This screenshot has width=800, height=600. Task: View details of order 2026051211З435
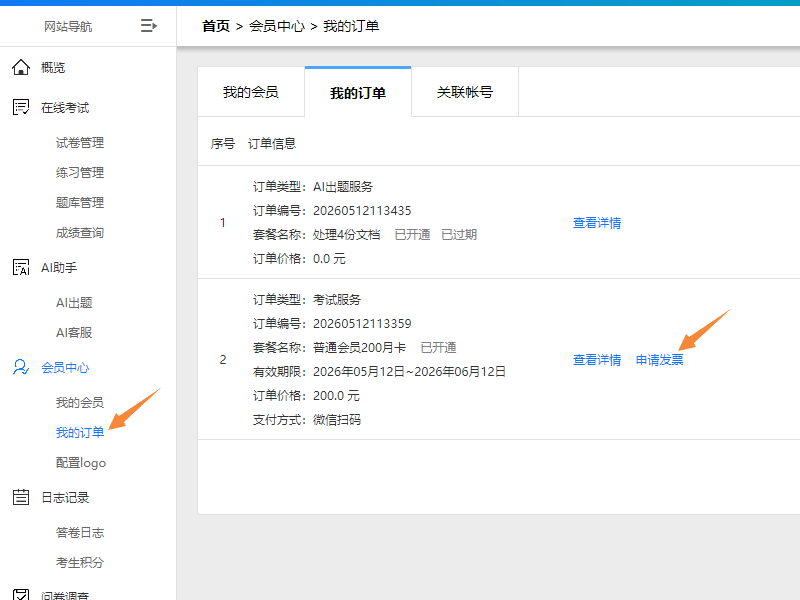tap(597, 223)
